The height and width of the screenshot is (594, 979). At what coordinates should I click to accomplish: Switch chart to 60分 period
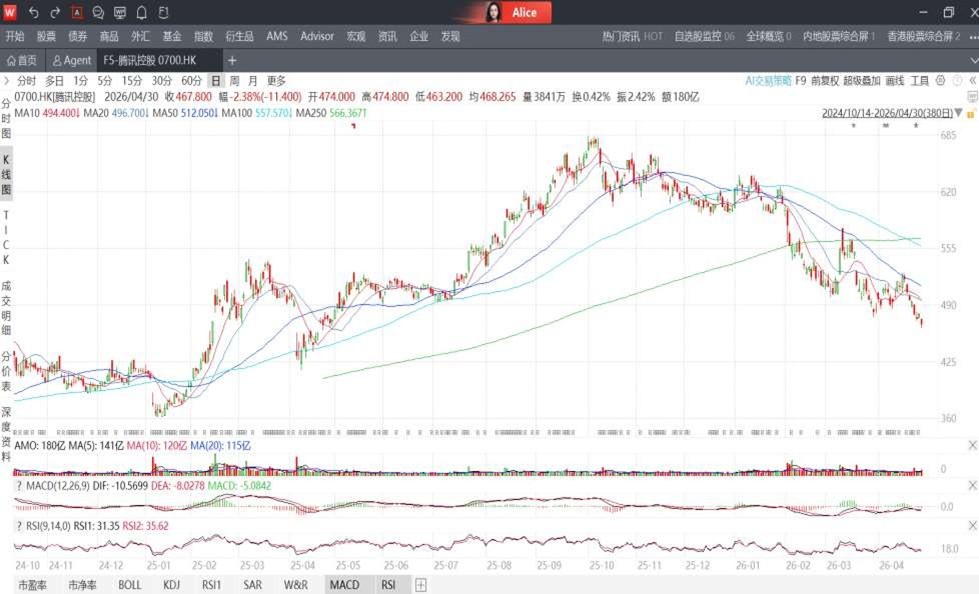(191, 81)
